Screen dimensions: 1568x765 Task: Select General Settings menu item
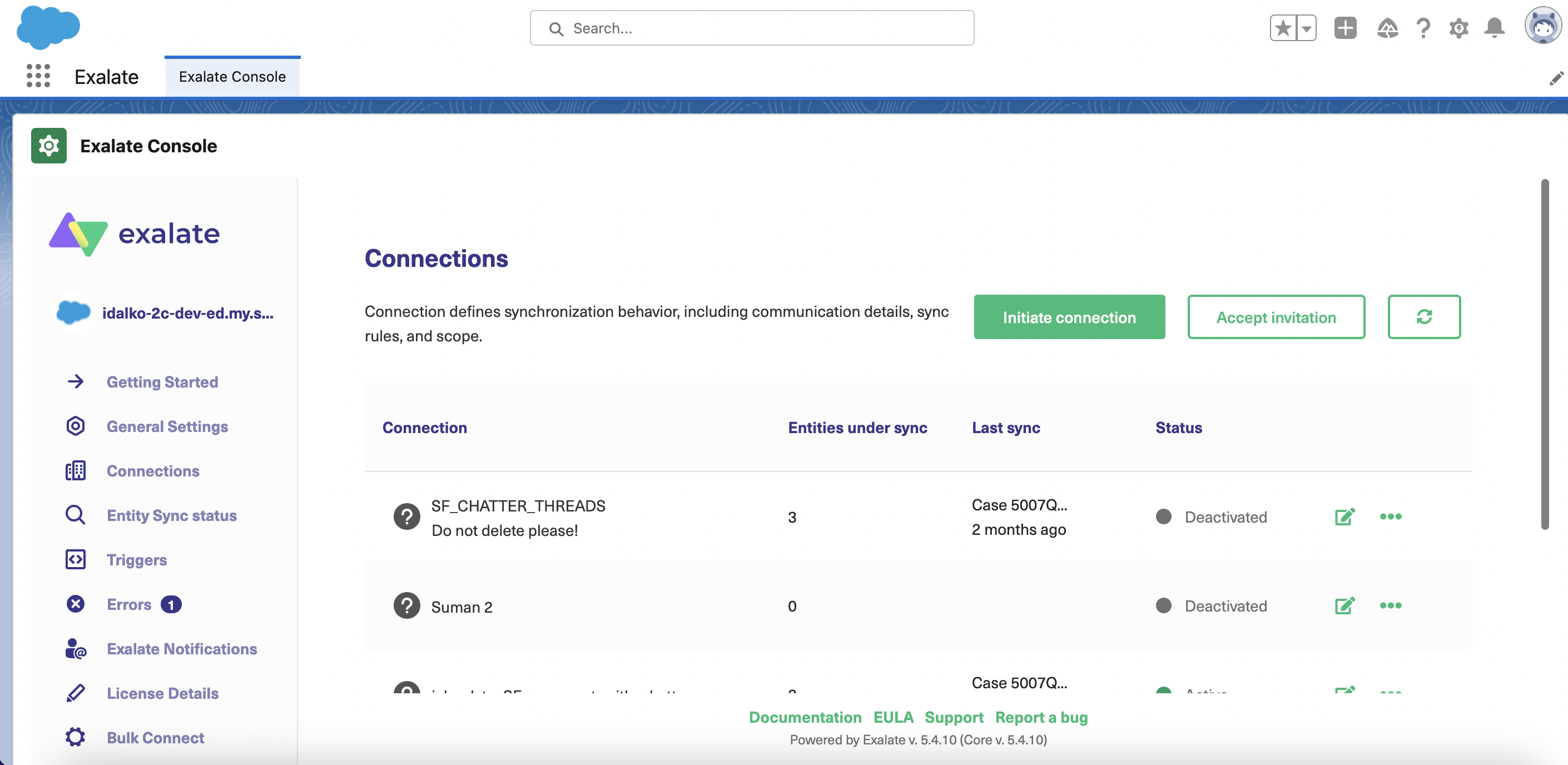point(167,426)
